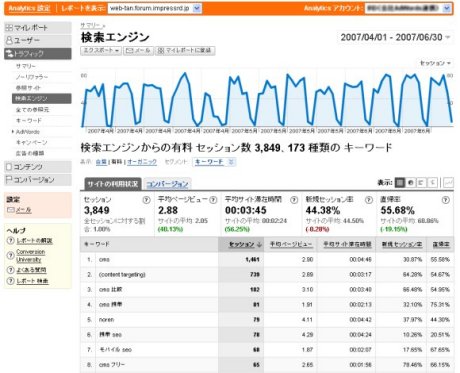Click help icon in 新規セッション率 summary card
Image resolution: width=460 pixels, height=373 pixels.
tap(368, 200)
